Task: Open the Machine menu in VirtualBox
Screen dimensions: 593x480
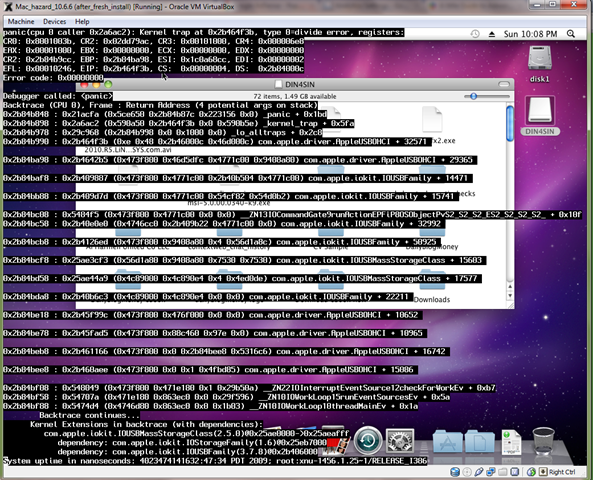Action: pos(21,22)
